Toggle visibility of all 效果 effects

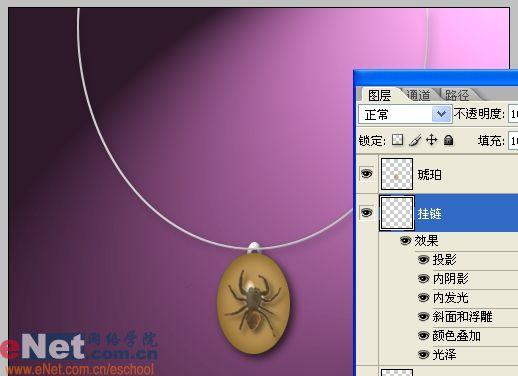pos(405,240)
